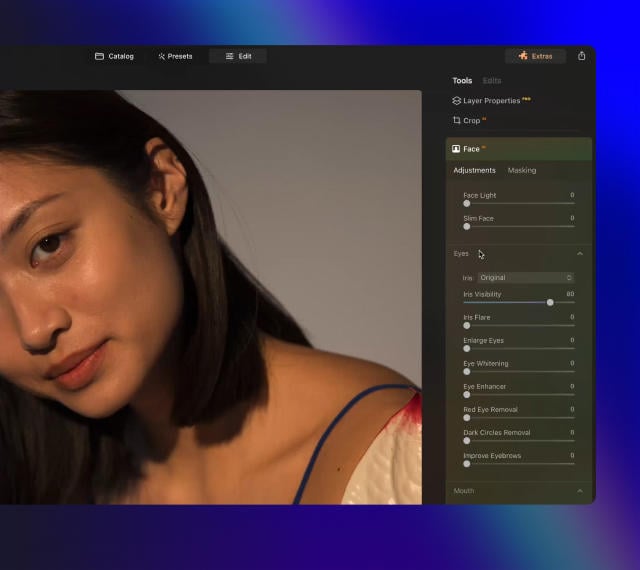Select the Tools panel tab
The image size is (640, 570).
point(462,81)
